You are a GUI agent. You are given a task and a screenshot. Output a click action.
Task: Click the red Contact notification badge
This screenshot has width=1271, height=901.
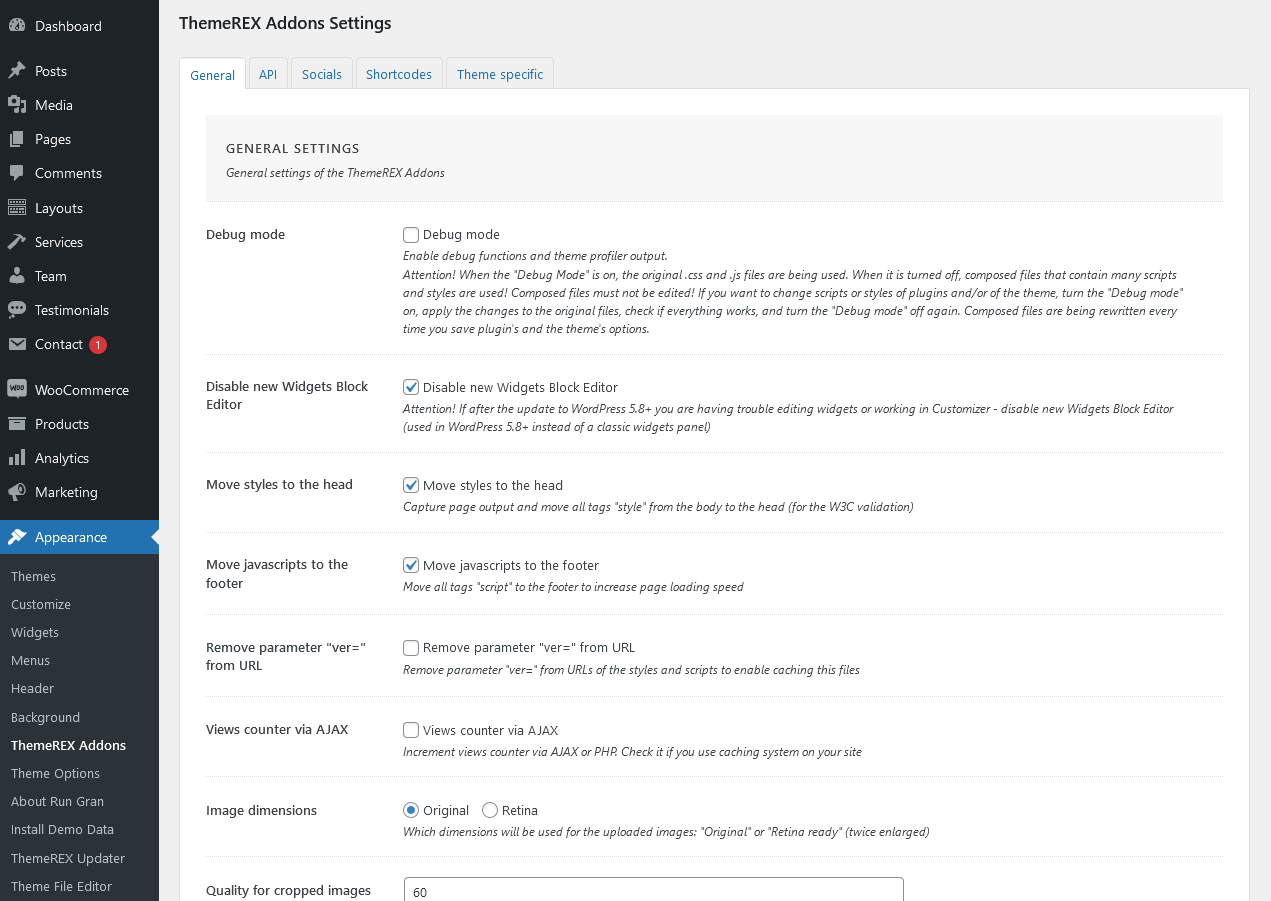click(x=98, y=345)
